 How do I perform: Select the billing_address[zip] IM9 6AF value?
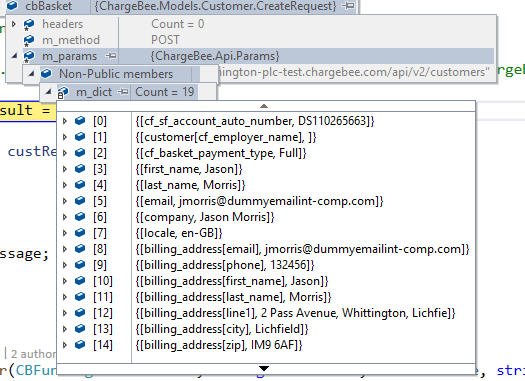pos(219,345)
